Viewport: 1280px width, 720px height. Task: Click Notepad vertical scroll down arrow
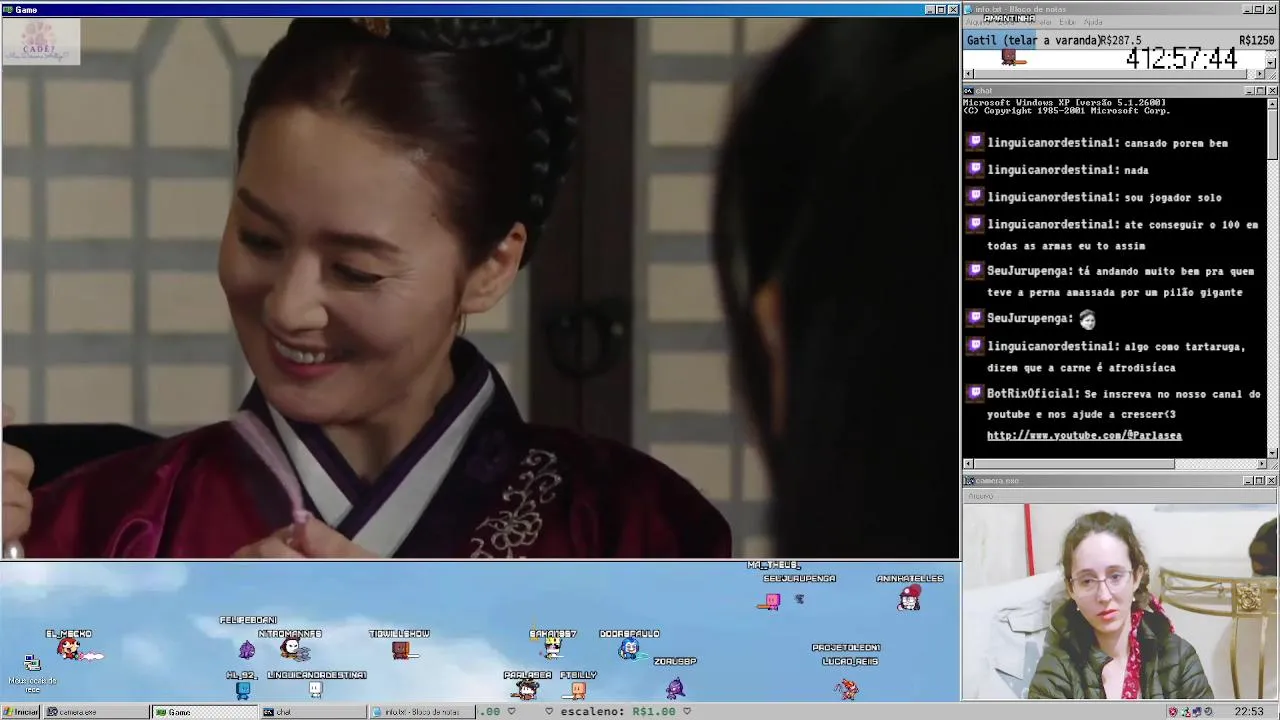(x=1272, y=63)
